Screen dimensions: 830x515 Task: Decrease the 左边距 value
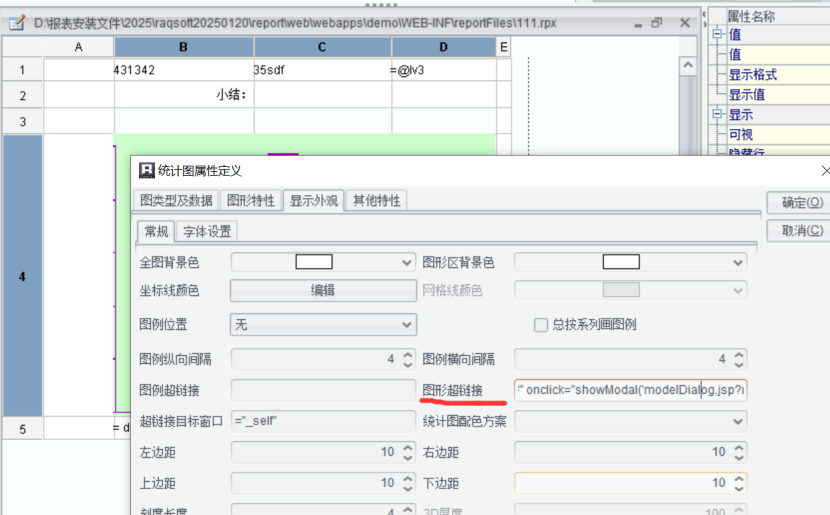408,457
